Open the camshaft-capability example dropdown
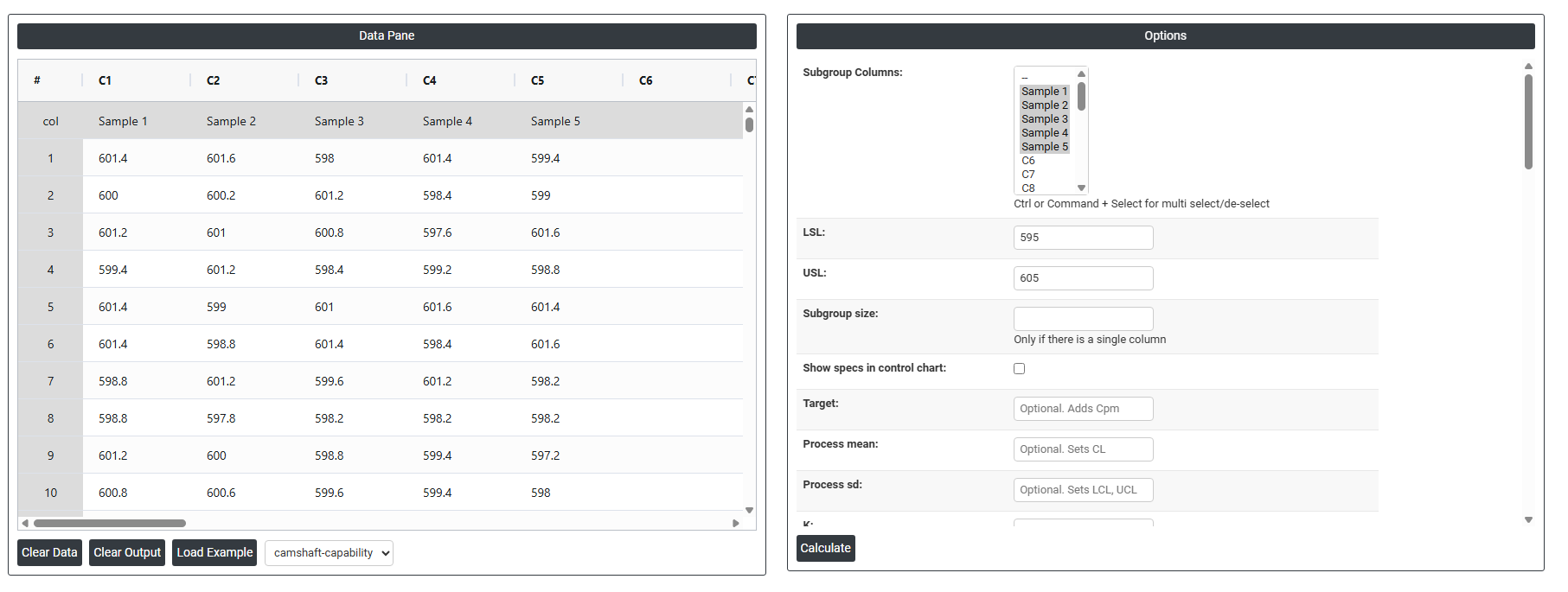Screen dimensions: 1568x592 click(329, 553)
